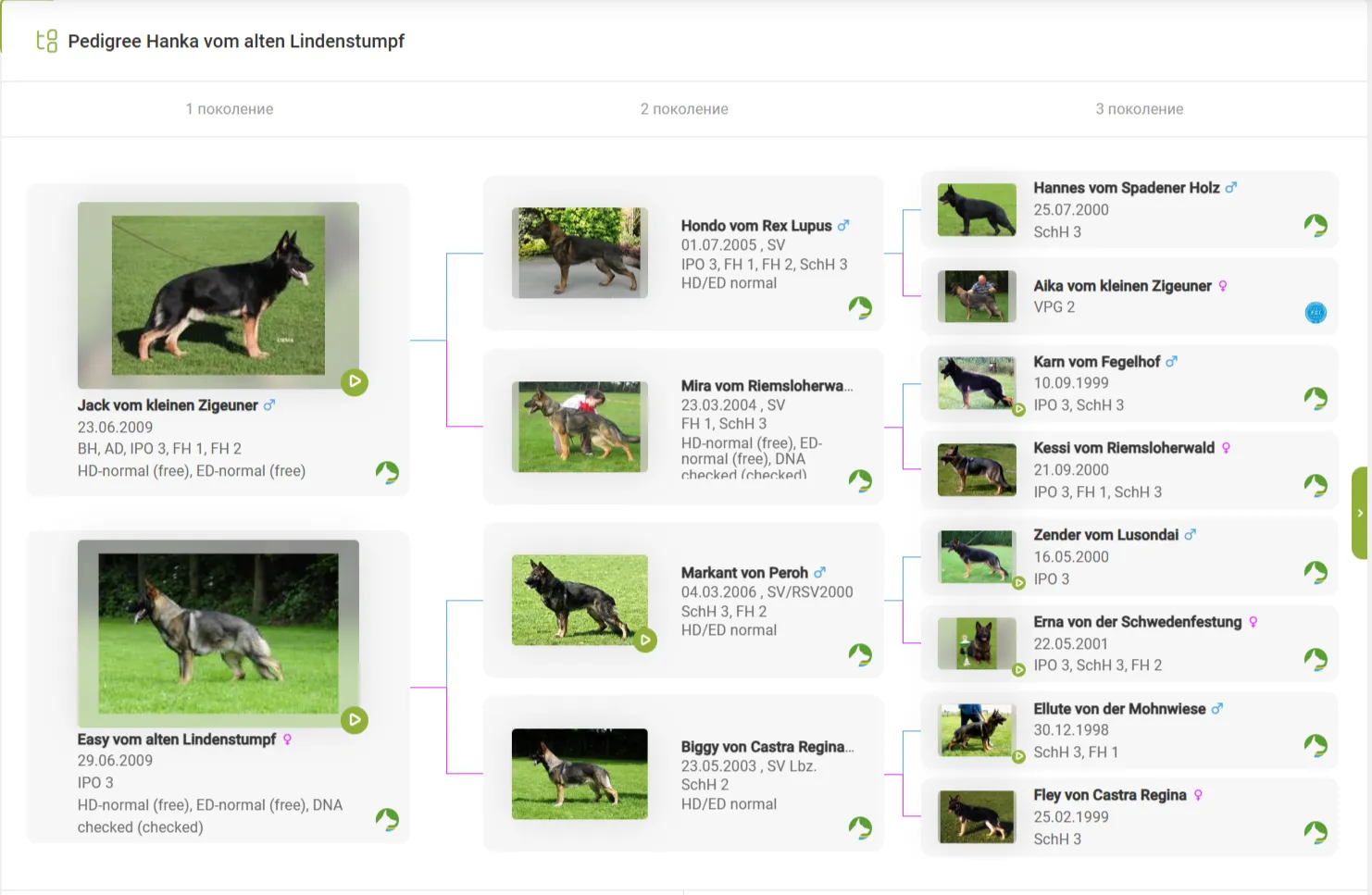
Task: Play video on Markant von Peroh photo
Action: pyautogui.click(x=645, y=640)
